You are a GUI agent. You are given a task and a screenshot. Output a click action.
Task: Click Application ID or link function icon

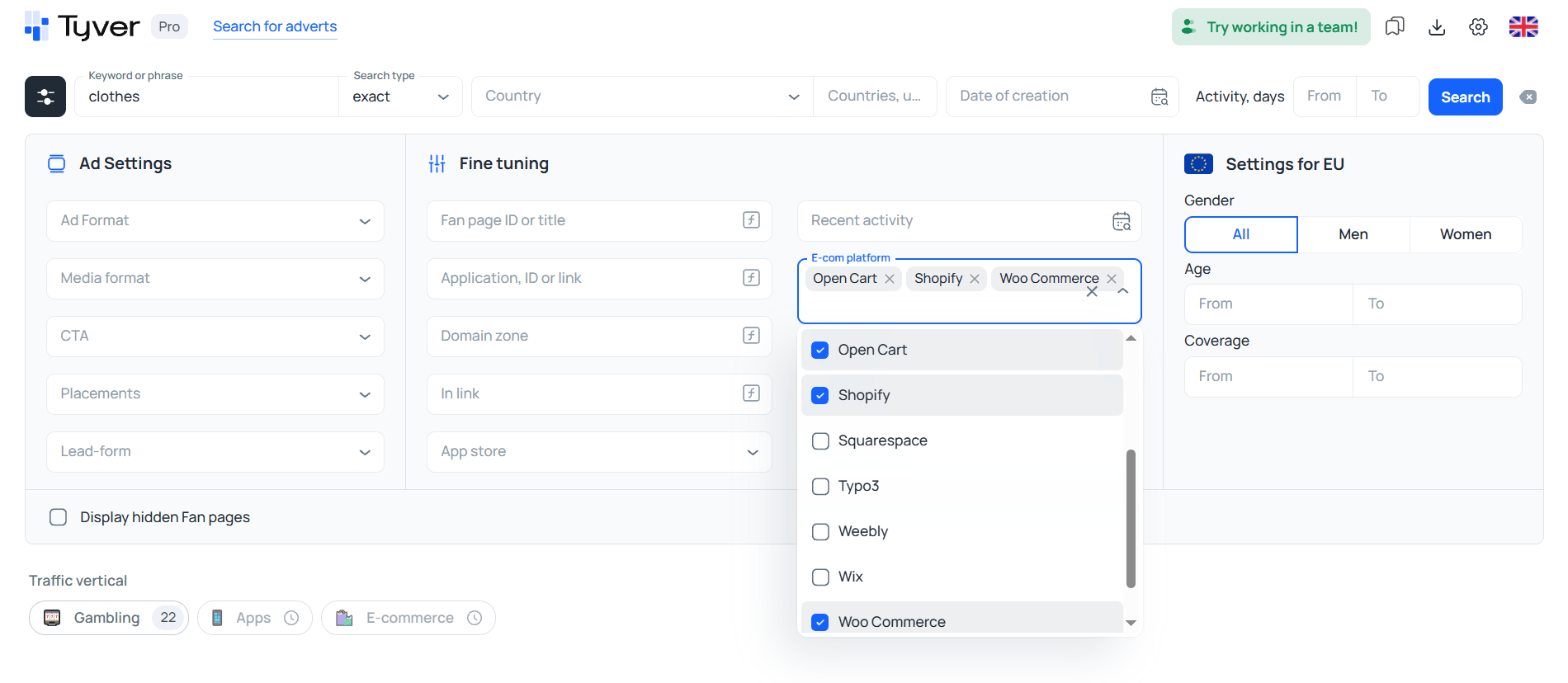point(751,278)
